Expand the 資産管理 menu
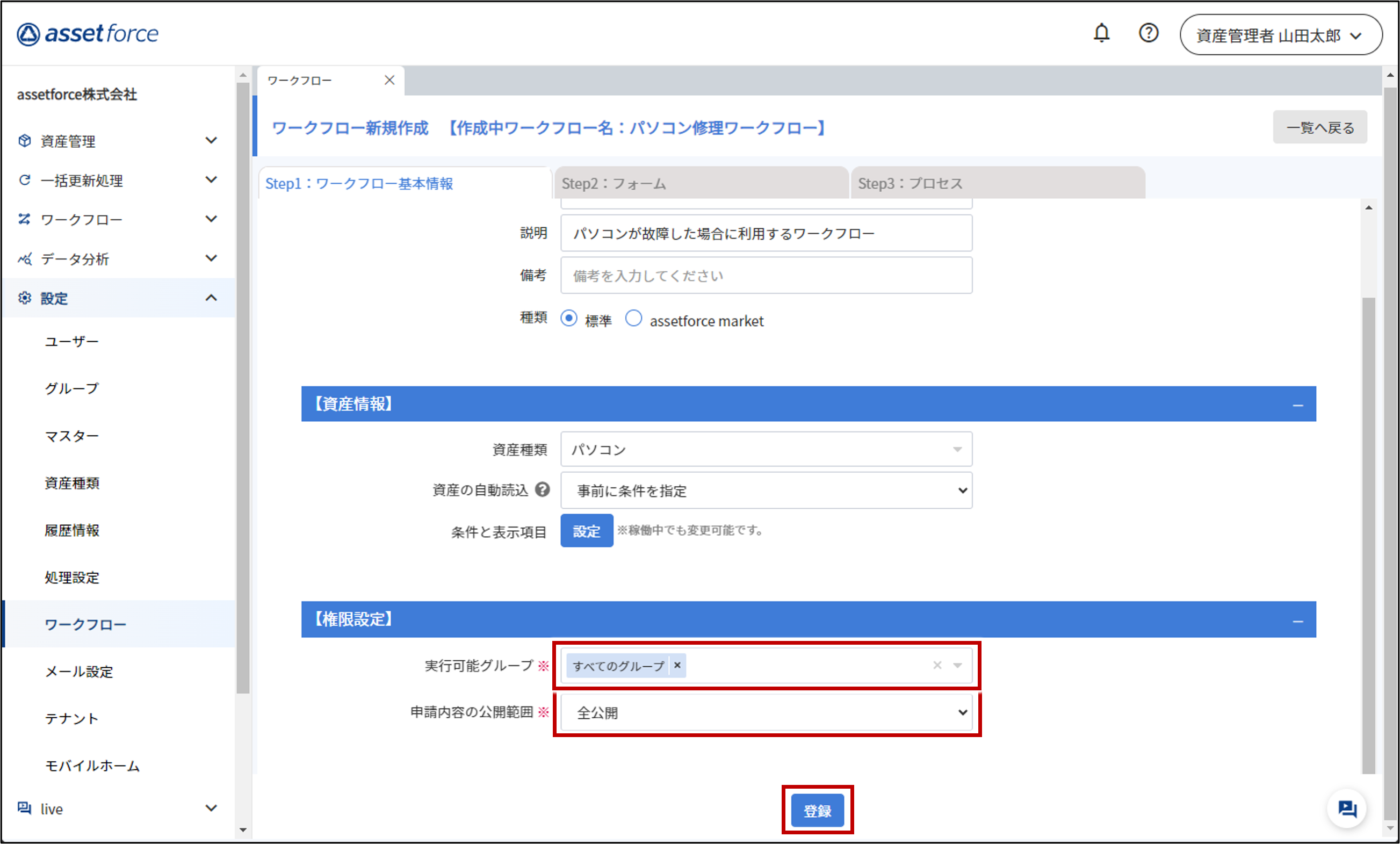The height and width of the screenshot is (844, 1400). point(211,140)
